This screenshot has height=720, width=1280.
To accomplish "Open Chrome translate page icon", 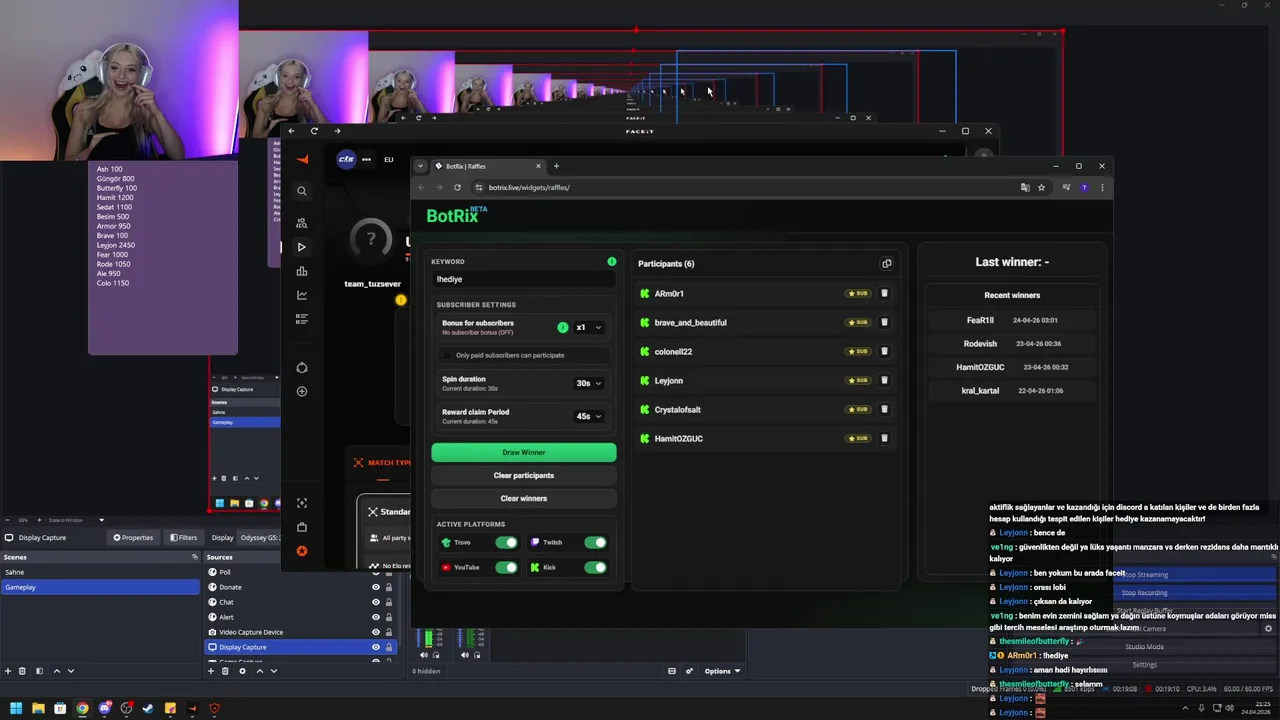I will point(1025,187).
